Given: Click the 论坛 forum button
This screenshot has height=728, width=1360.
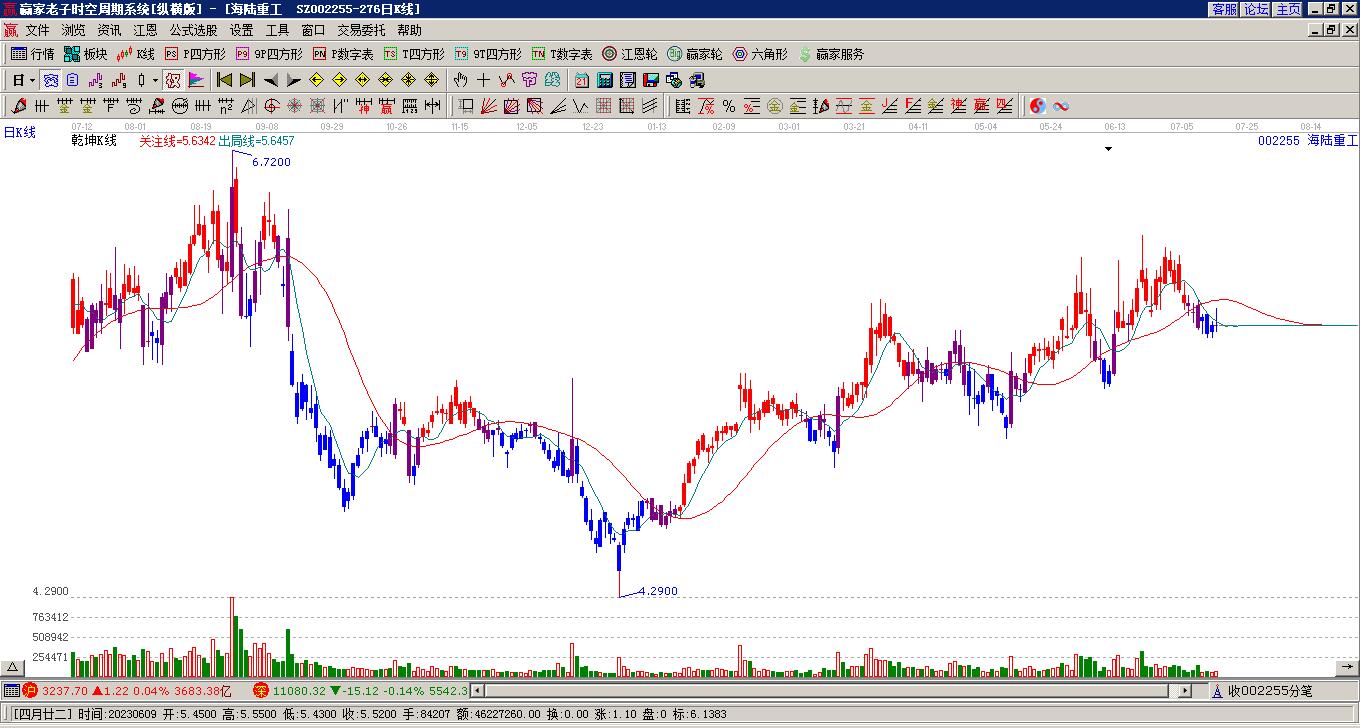Looking at the screenshot, I should point(1257,8).
